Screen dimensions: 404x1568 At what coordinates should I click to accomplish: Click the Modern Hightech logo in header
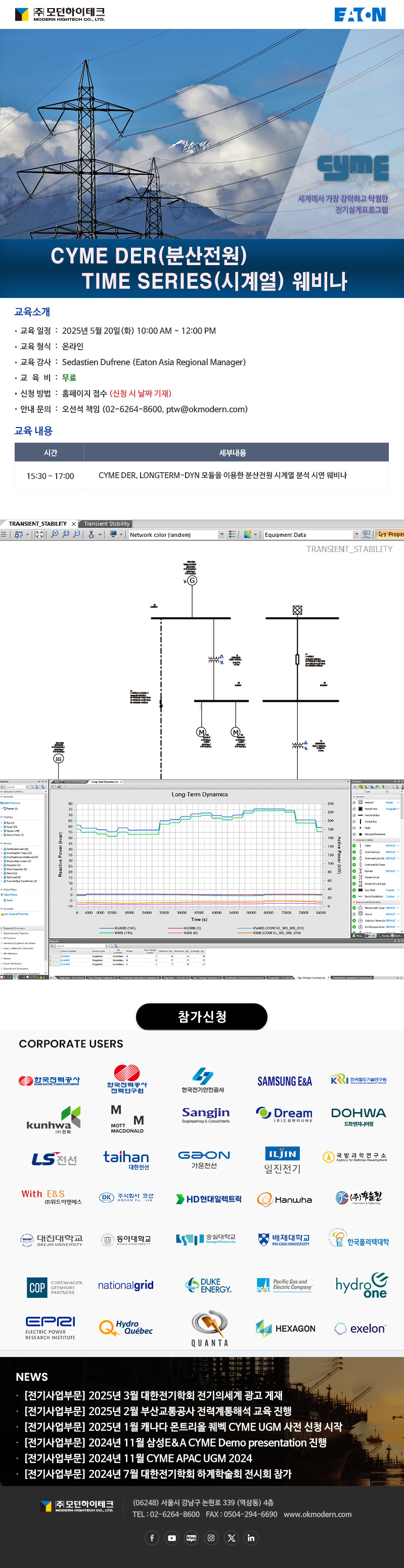[x=60, y=14]
